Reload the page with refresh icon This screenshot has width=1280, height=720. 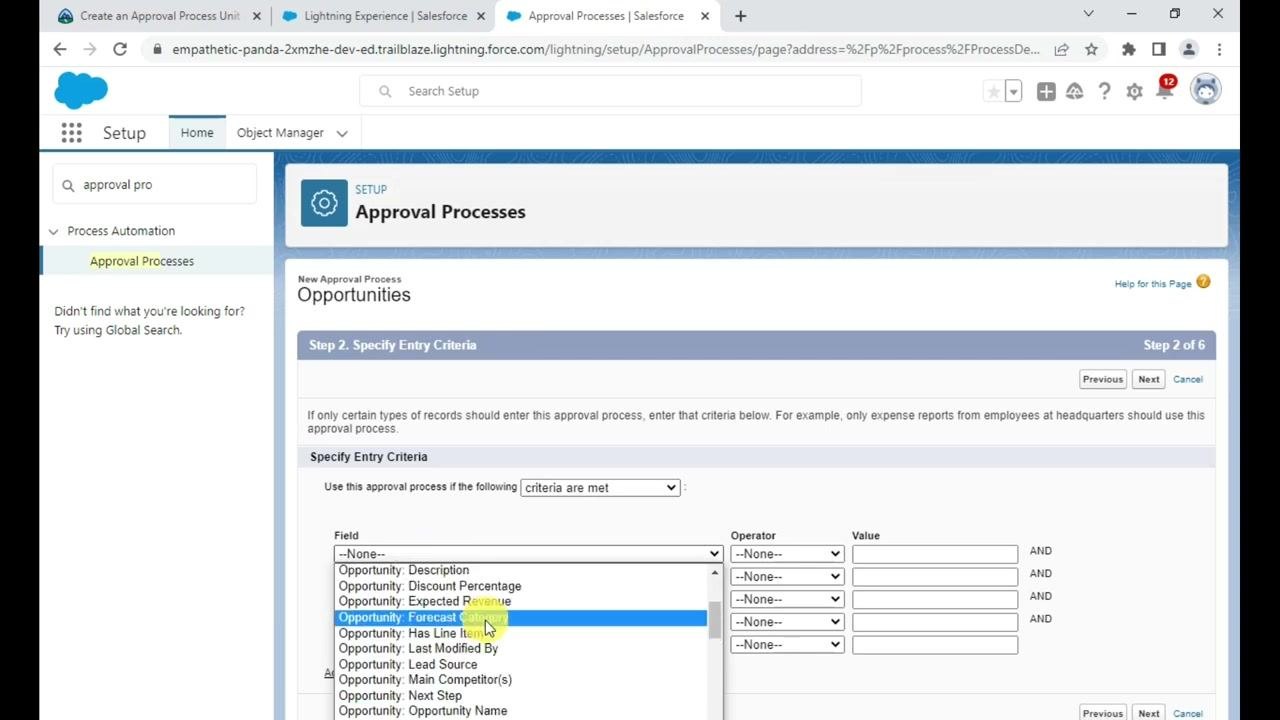120,49
